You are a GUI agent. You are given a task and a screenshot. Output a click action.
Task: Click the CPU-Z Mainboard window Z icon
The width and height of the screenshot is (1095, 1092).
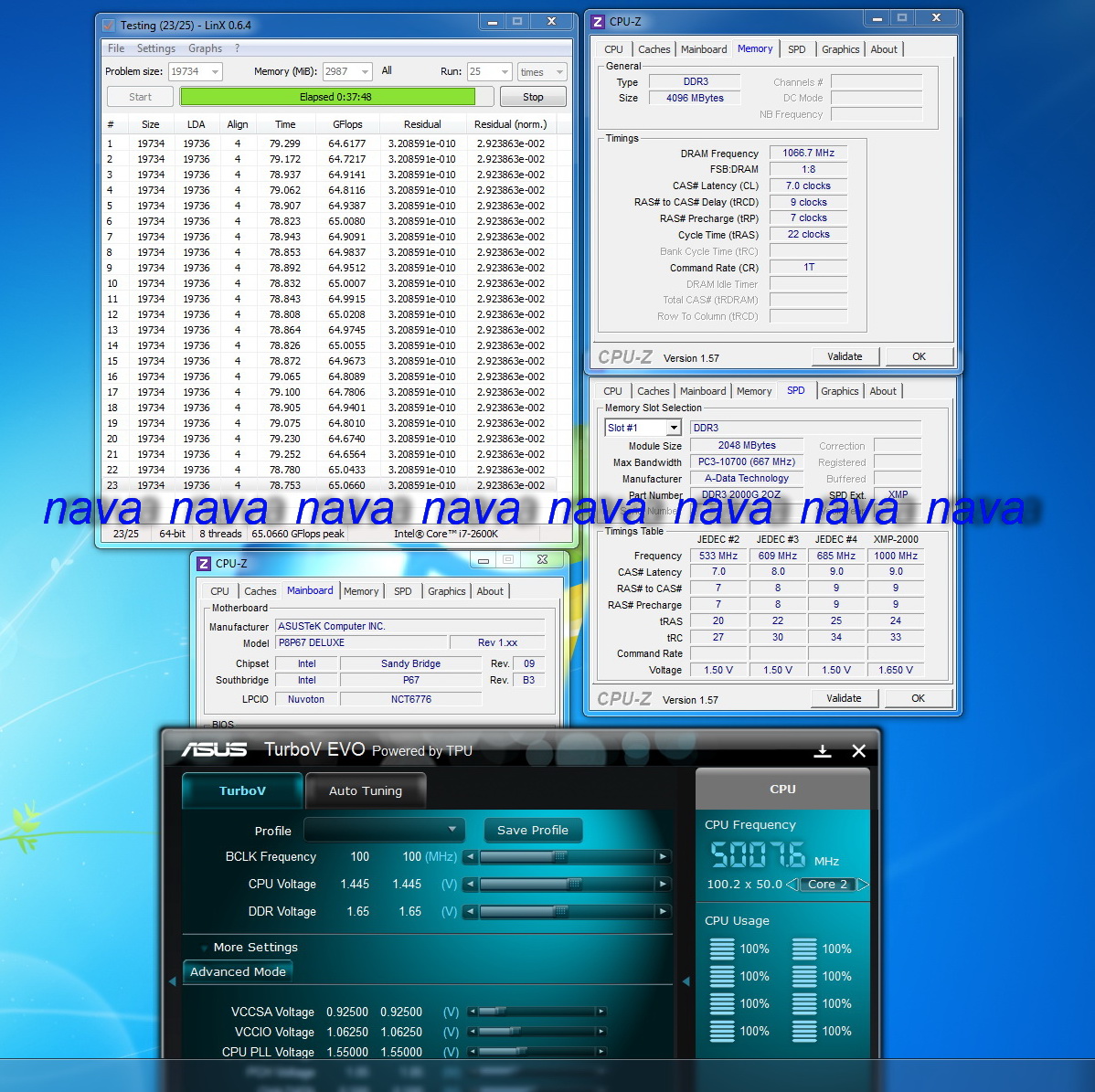[204, 564]
